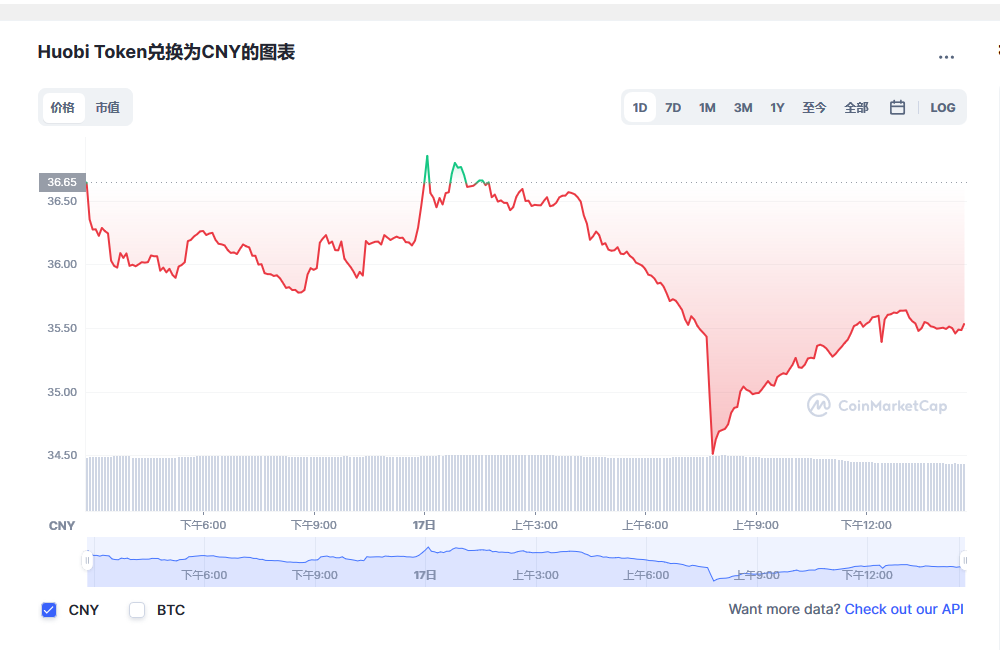Open the calendar date range picker

point(897,107)
